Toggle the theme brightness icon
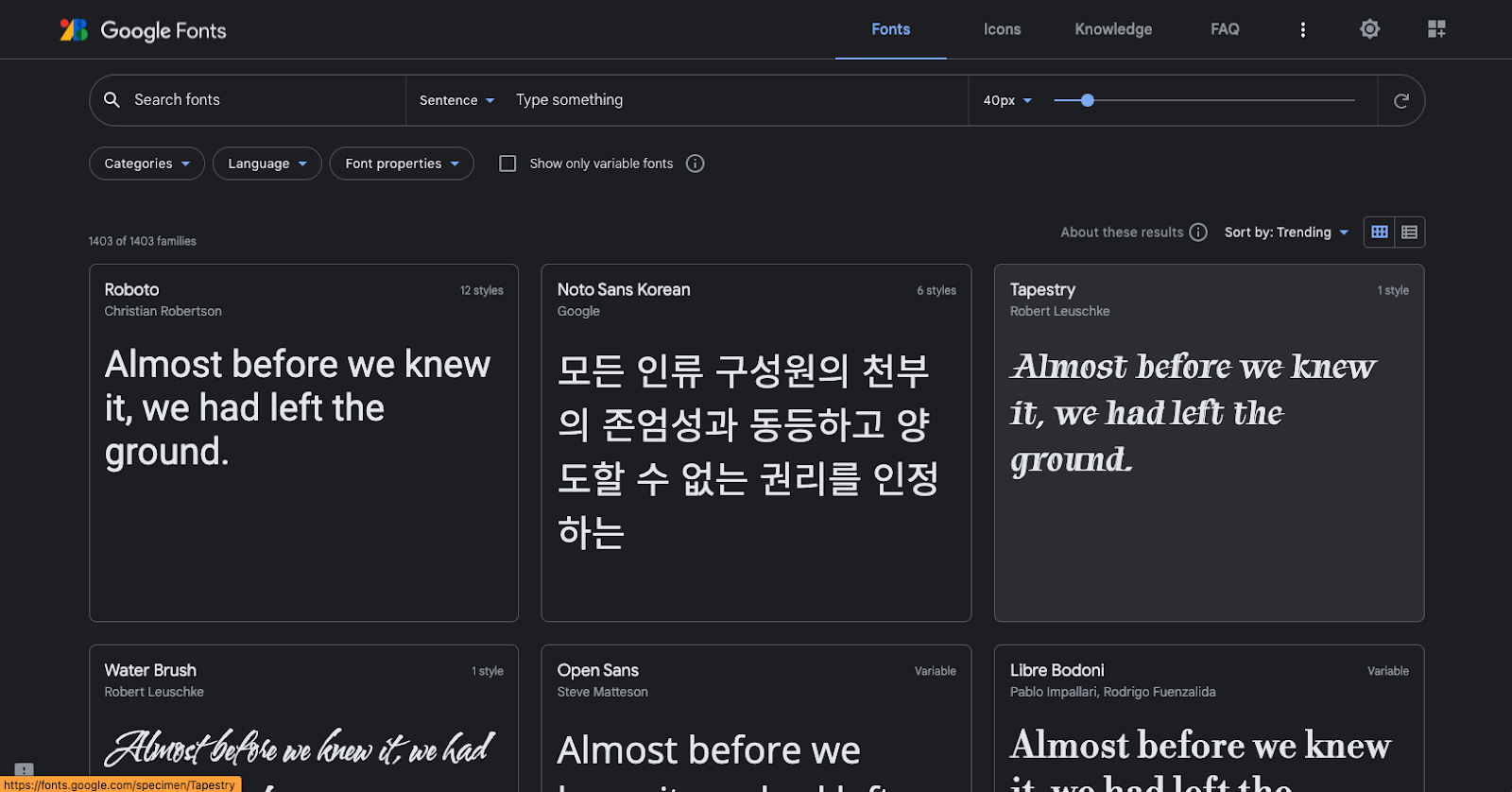 point(1369,29)
